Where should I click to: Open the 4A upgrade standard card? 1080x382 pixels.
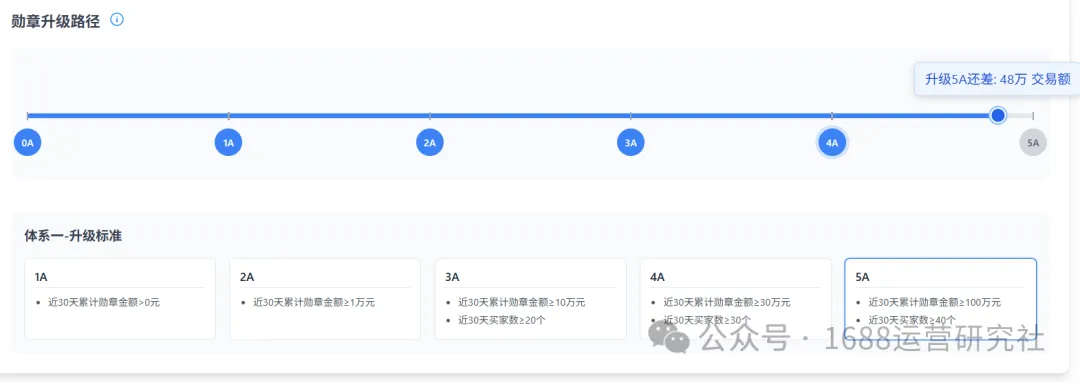point(736,299)
